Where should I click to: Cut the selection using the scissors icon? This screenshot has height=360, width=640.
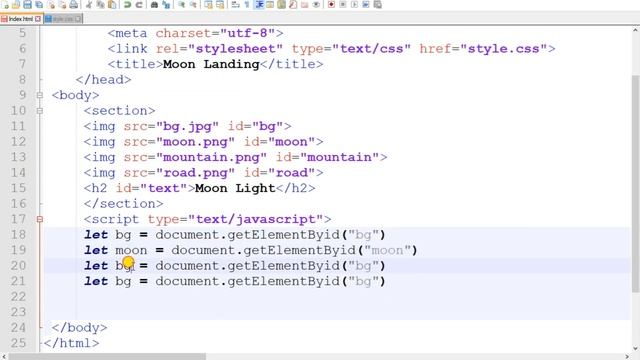(89, 5)
